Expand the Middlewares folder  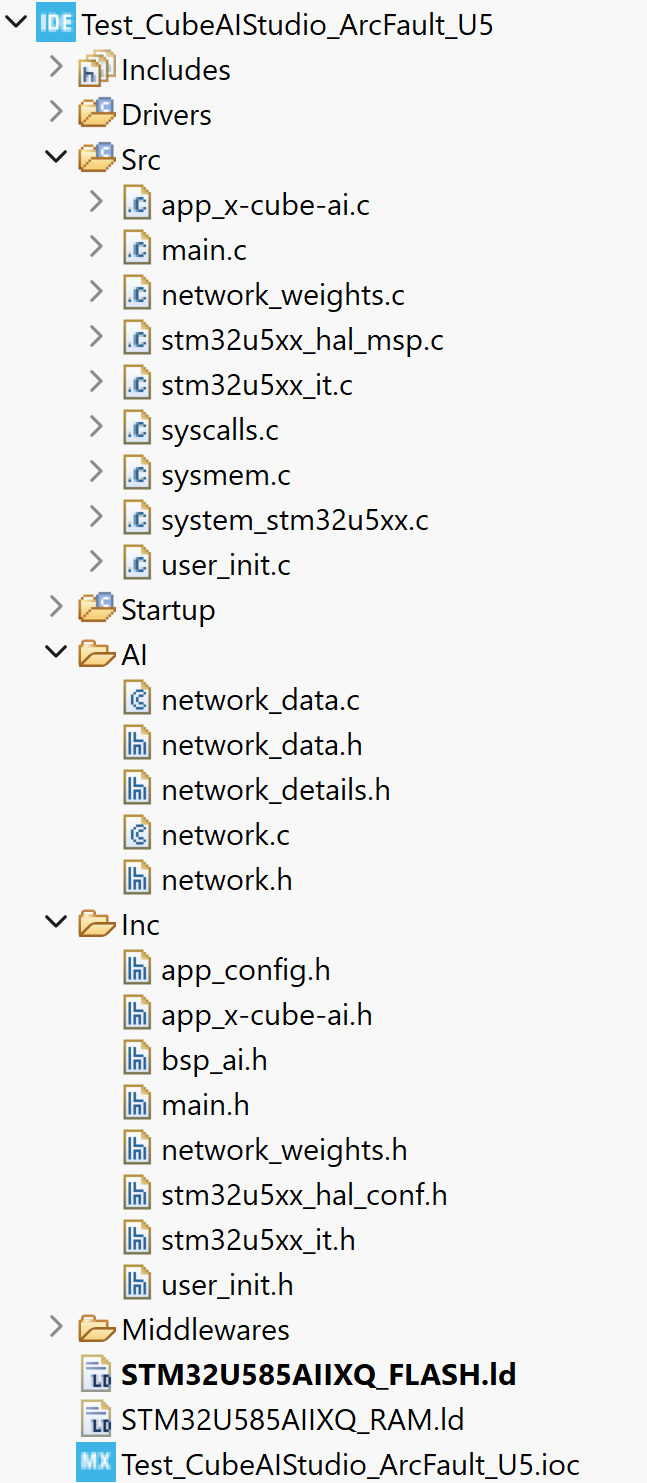57,1328
